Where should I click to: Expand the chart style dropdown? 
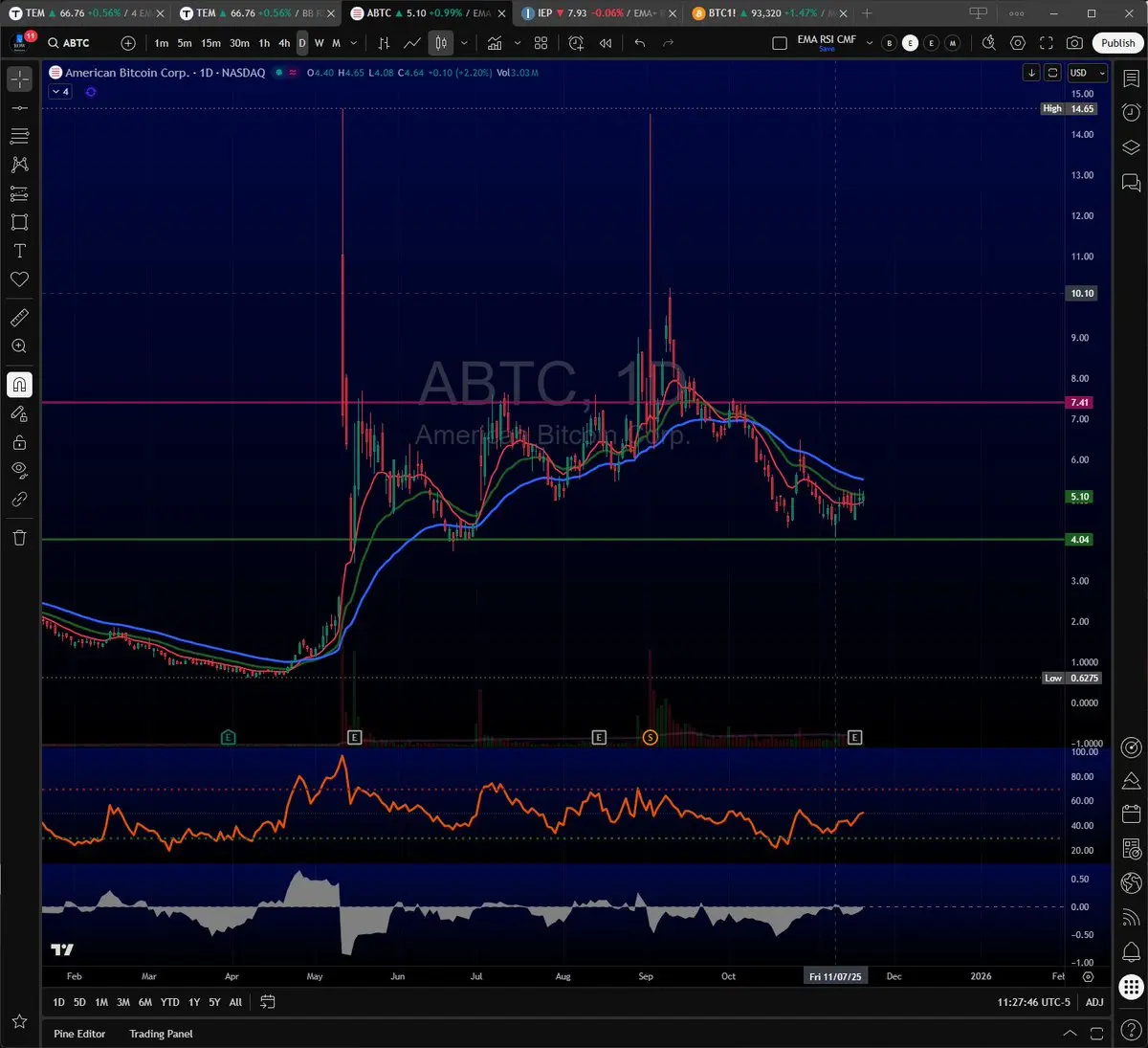point(464,43)
